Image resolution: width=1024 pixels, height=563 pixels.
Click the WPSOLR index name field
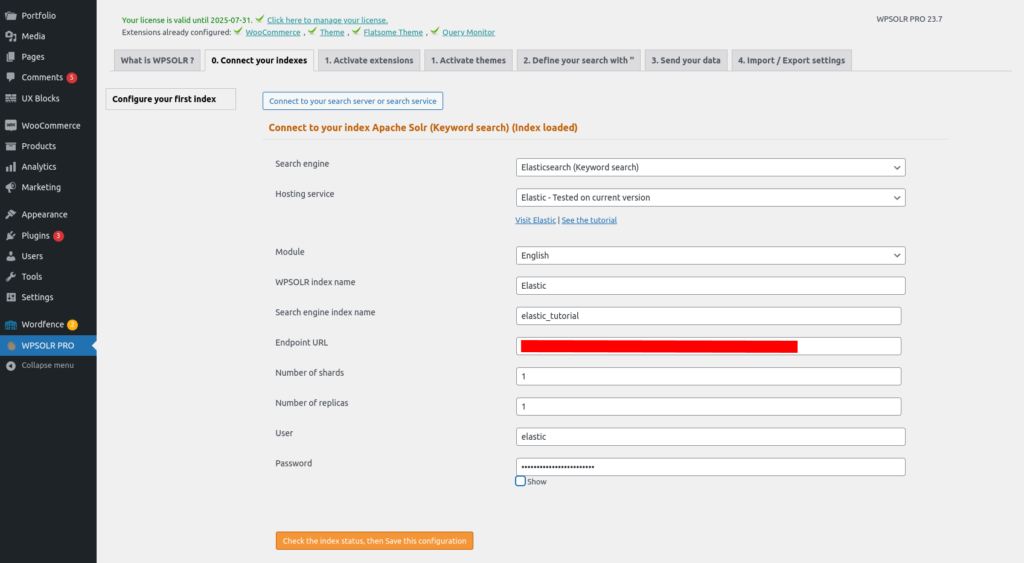pyautogui.click(x=711, y=285)
